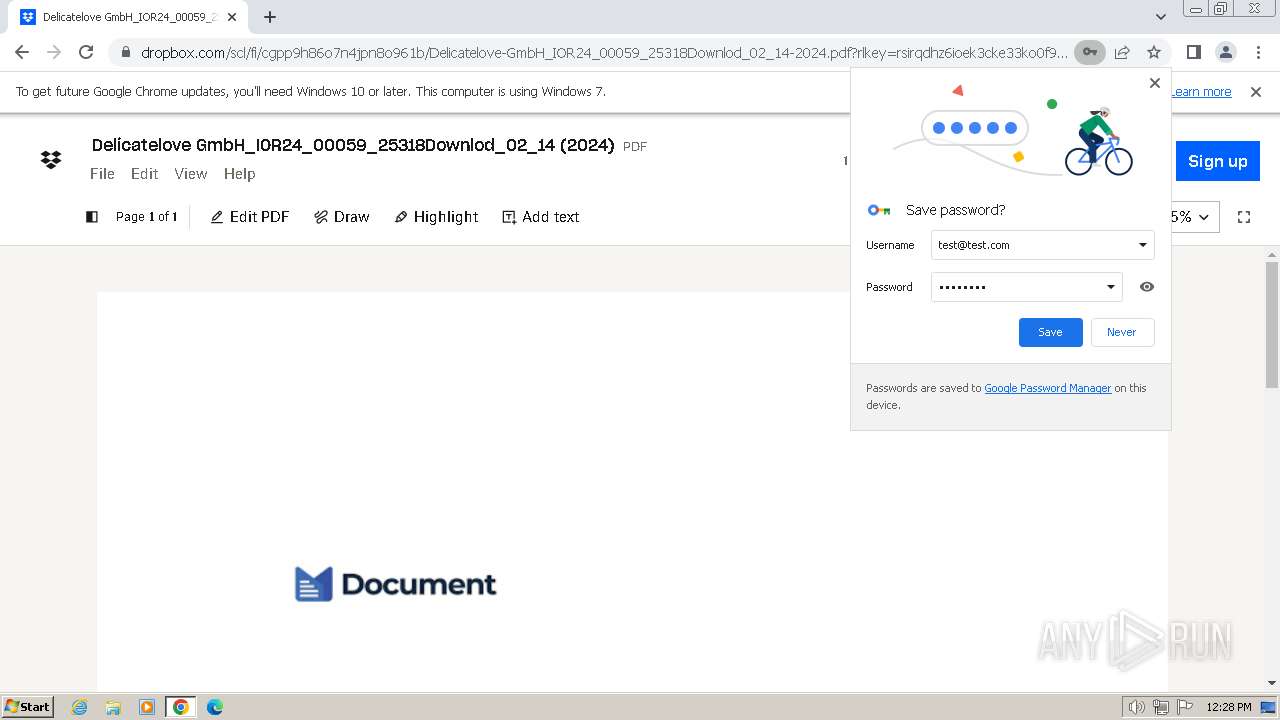Open Chrome side panel icon
This screenshot has height=720, width=1280.
click(x=1193, y=52)
